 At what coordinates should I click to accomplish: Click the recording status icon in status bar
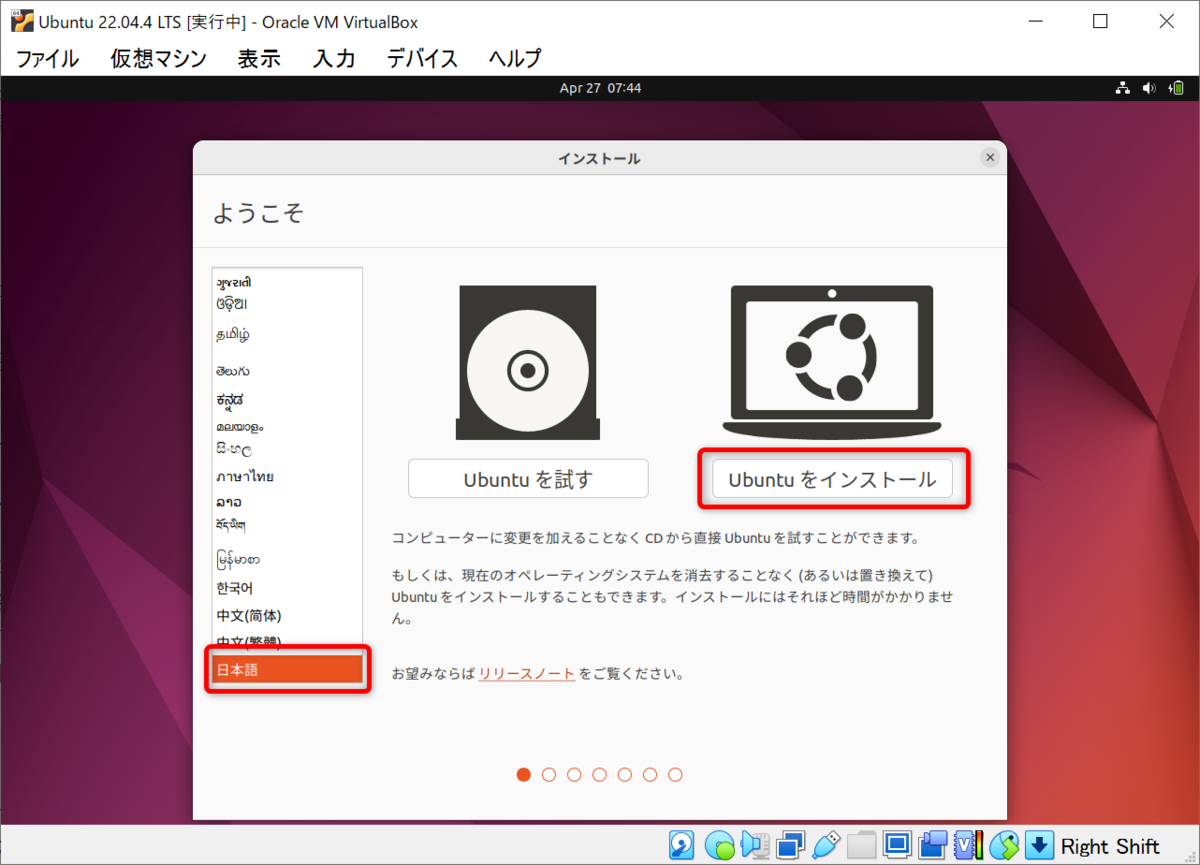coord(933,846)
